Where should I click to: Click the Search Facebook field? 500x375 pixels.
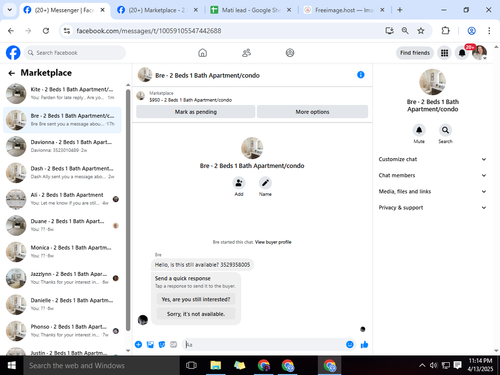[x=75, y=53]
